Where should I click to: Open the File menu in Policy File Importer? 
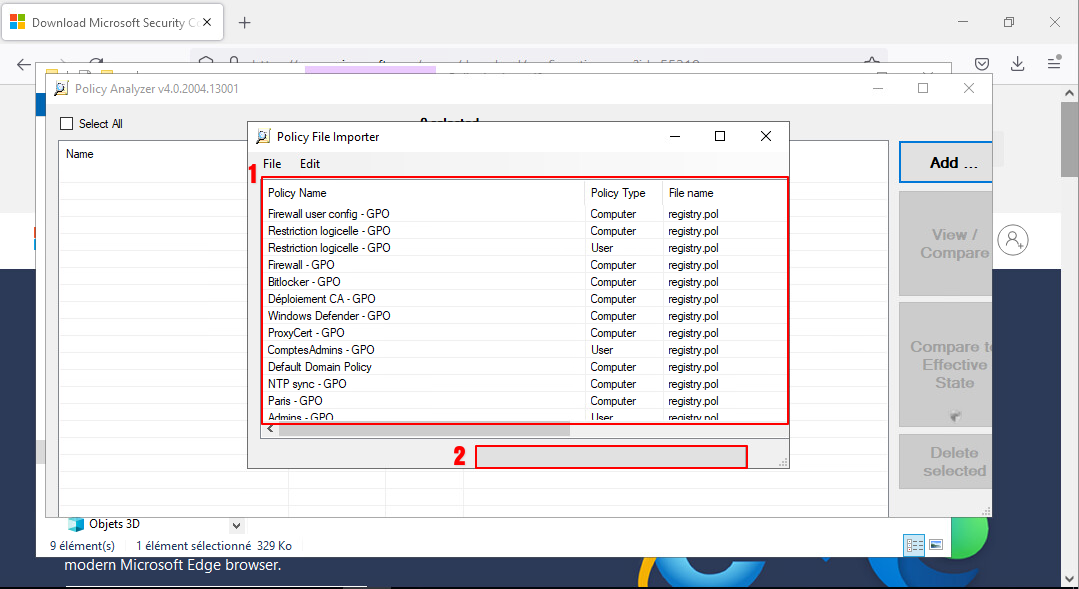click(x=272, y=164)
